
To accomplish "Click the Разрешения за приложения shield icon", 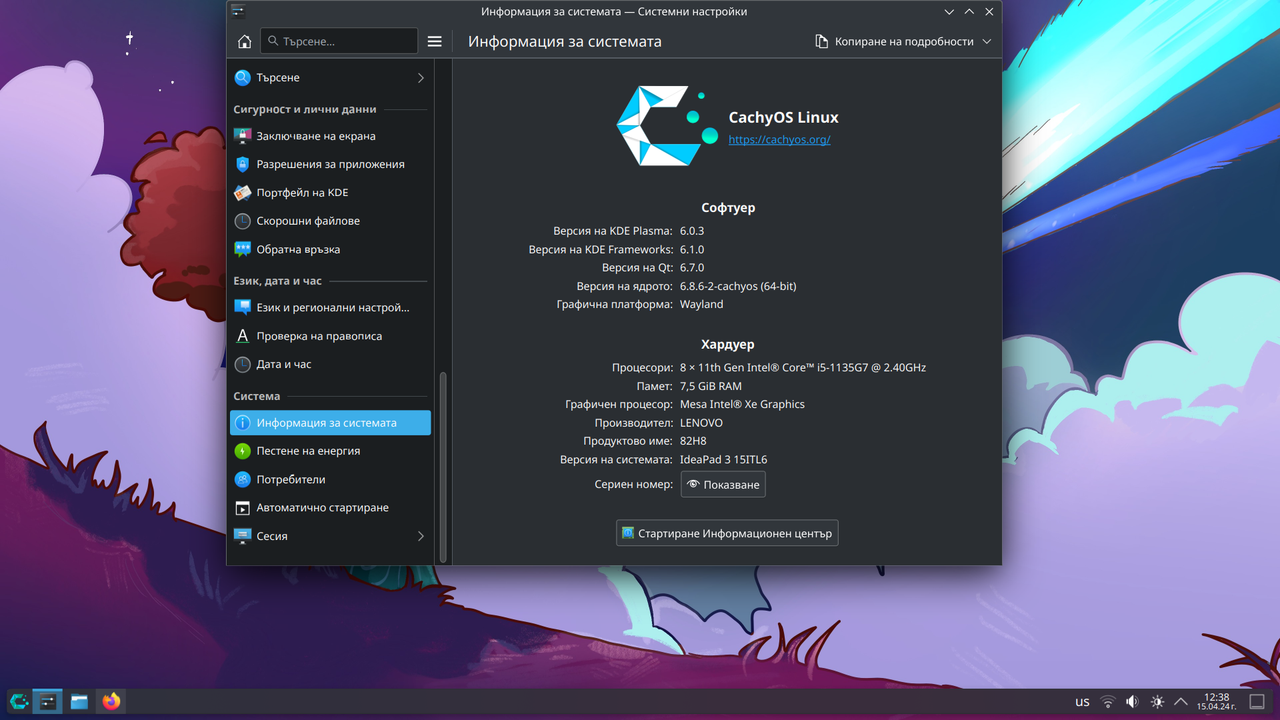I will (x=242, y=164).
